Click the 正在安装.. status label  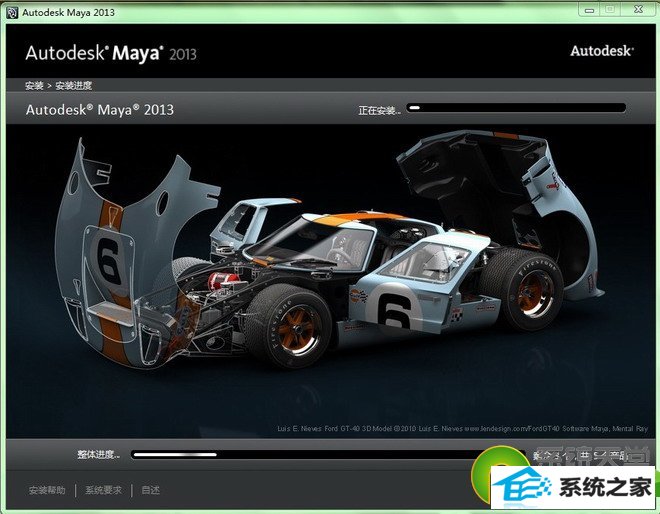[379, 110]
